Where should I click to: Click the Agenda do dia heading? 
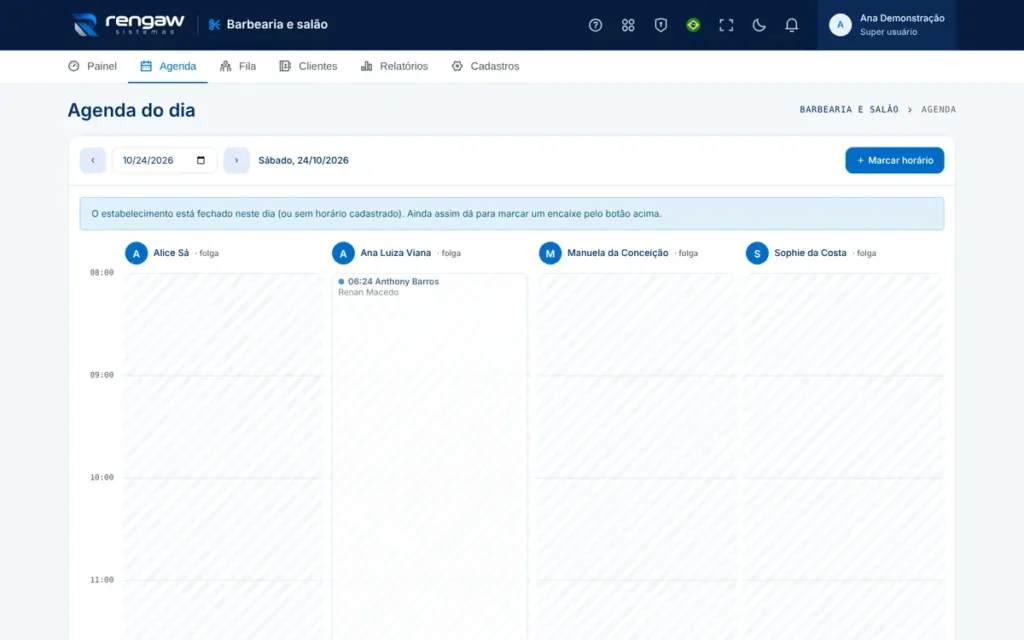[x=131, y=110]
